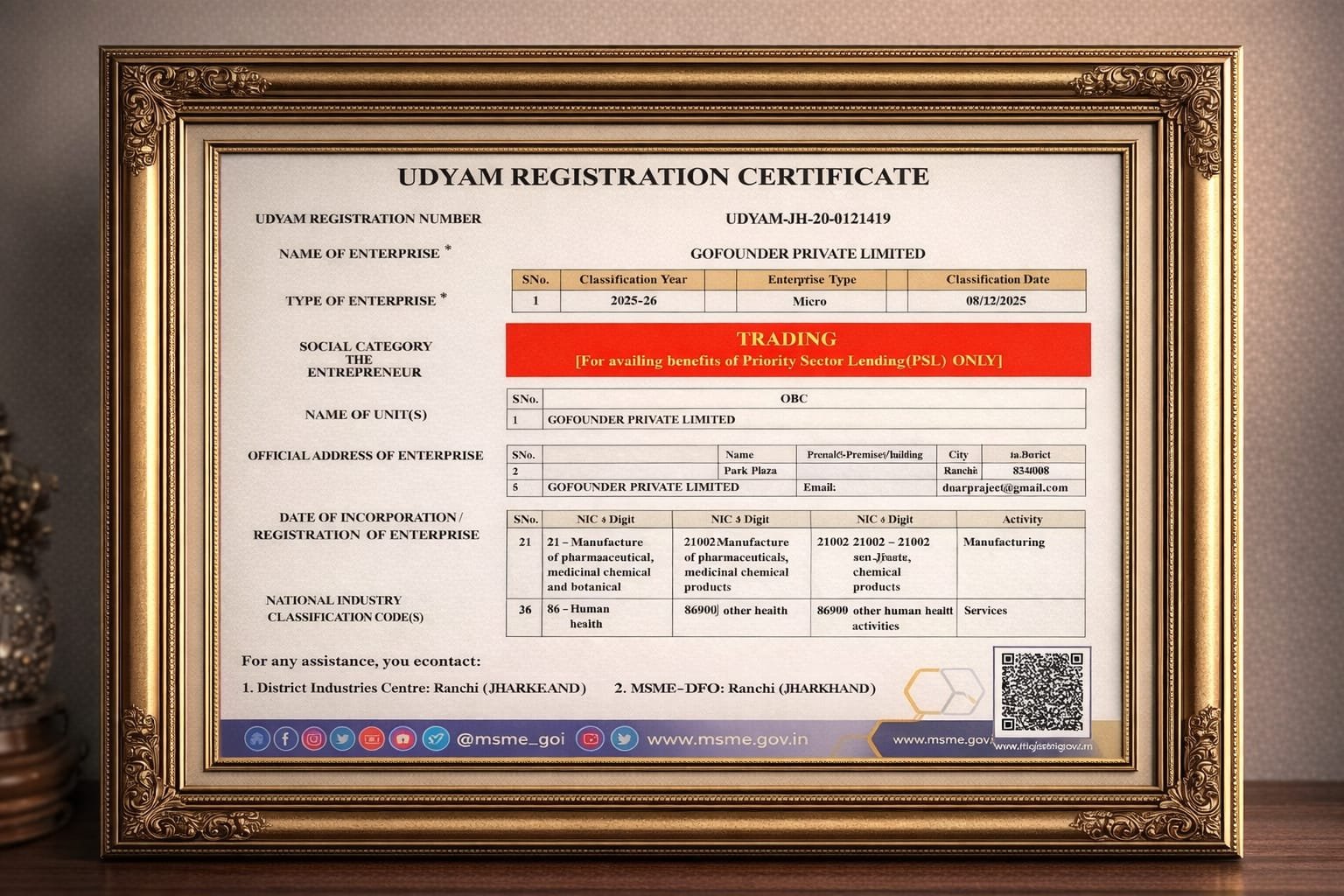
Task: Click the Classification Year column header
Action: (x=633, y=280)
